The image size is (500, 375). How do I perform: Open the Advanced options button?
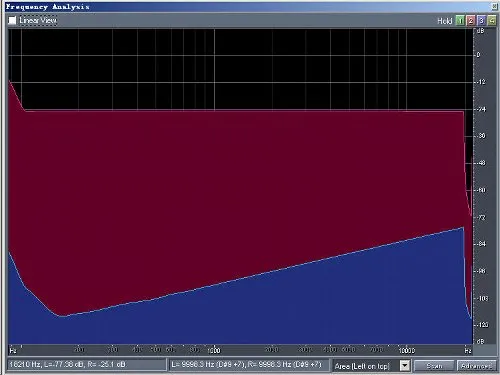pos(477,366)
